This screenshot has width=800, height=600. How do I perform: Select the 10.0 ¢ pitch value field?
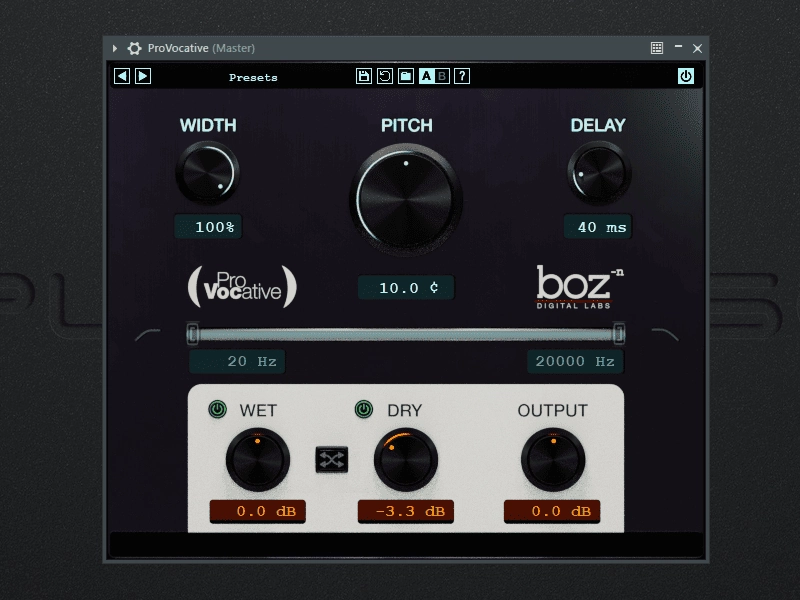(x=406, y=287)
